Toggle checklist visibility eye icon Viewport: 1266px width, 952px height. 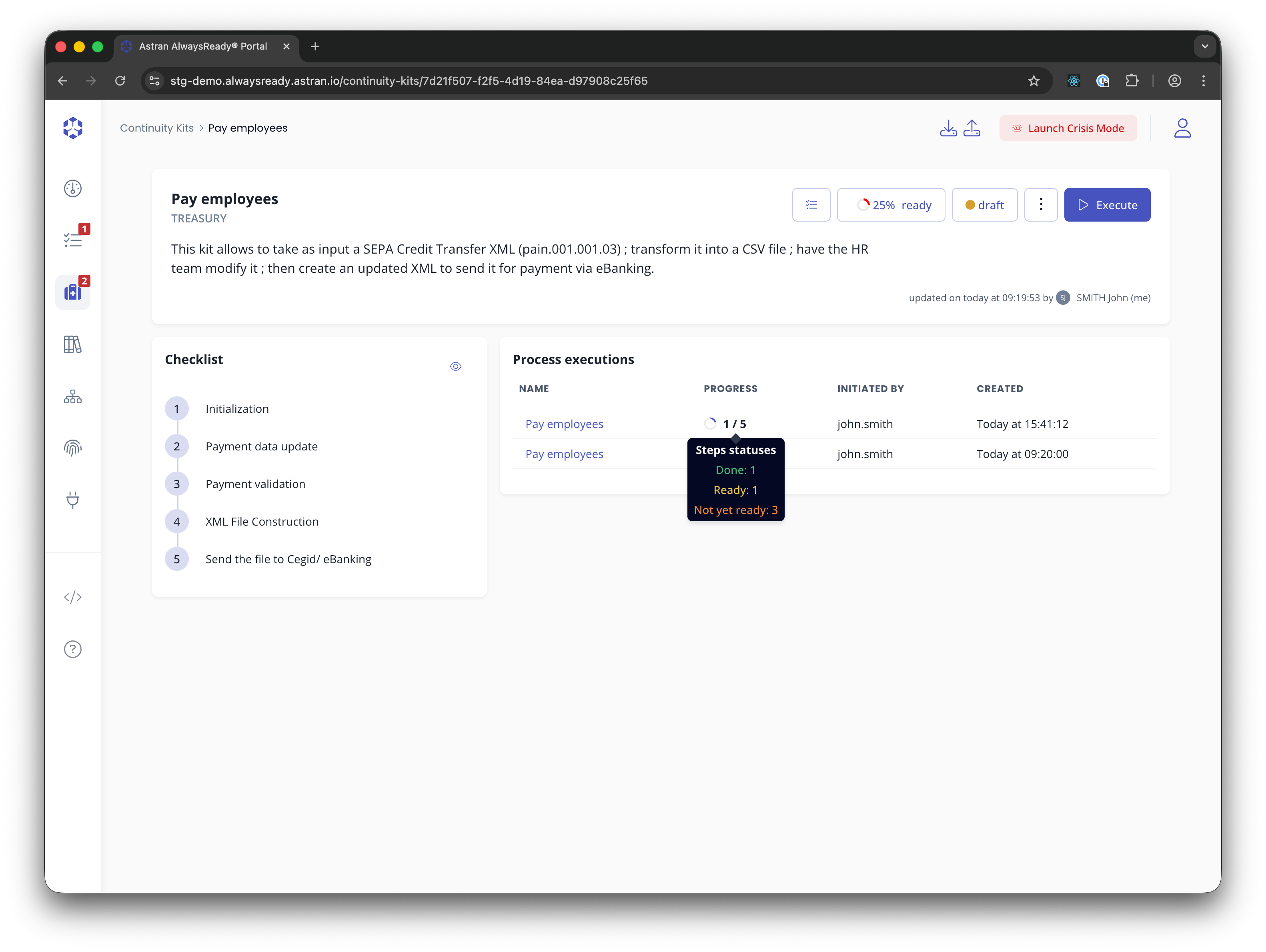point(456,366)
